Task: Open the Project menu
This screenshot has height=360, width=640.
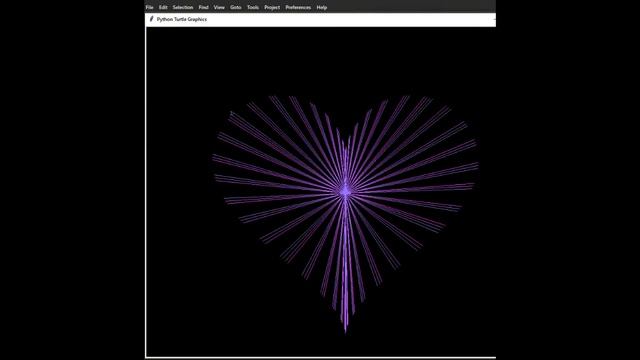Action: pyautogui.click(x=272, y=7)
